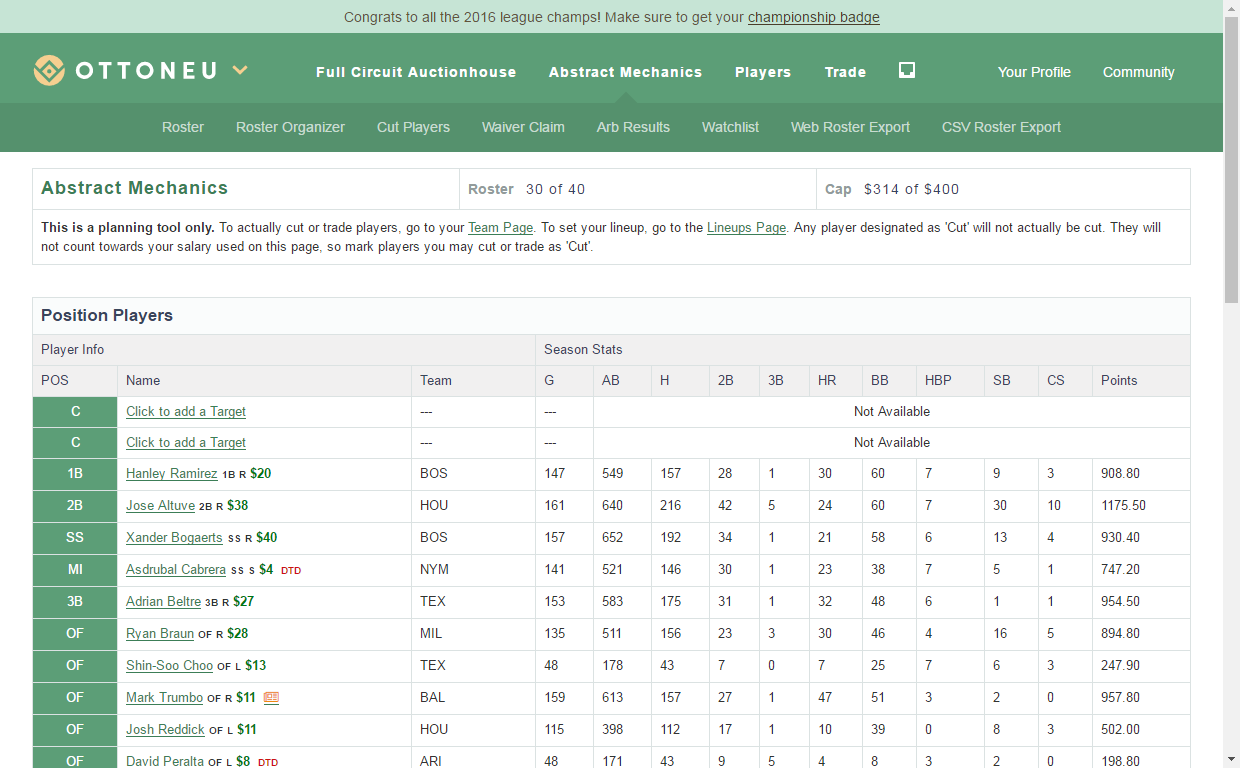Click the Ottoneu logo icon
The width and height of the screenshot is (1240, 768).
[x=49, y=71]
